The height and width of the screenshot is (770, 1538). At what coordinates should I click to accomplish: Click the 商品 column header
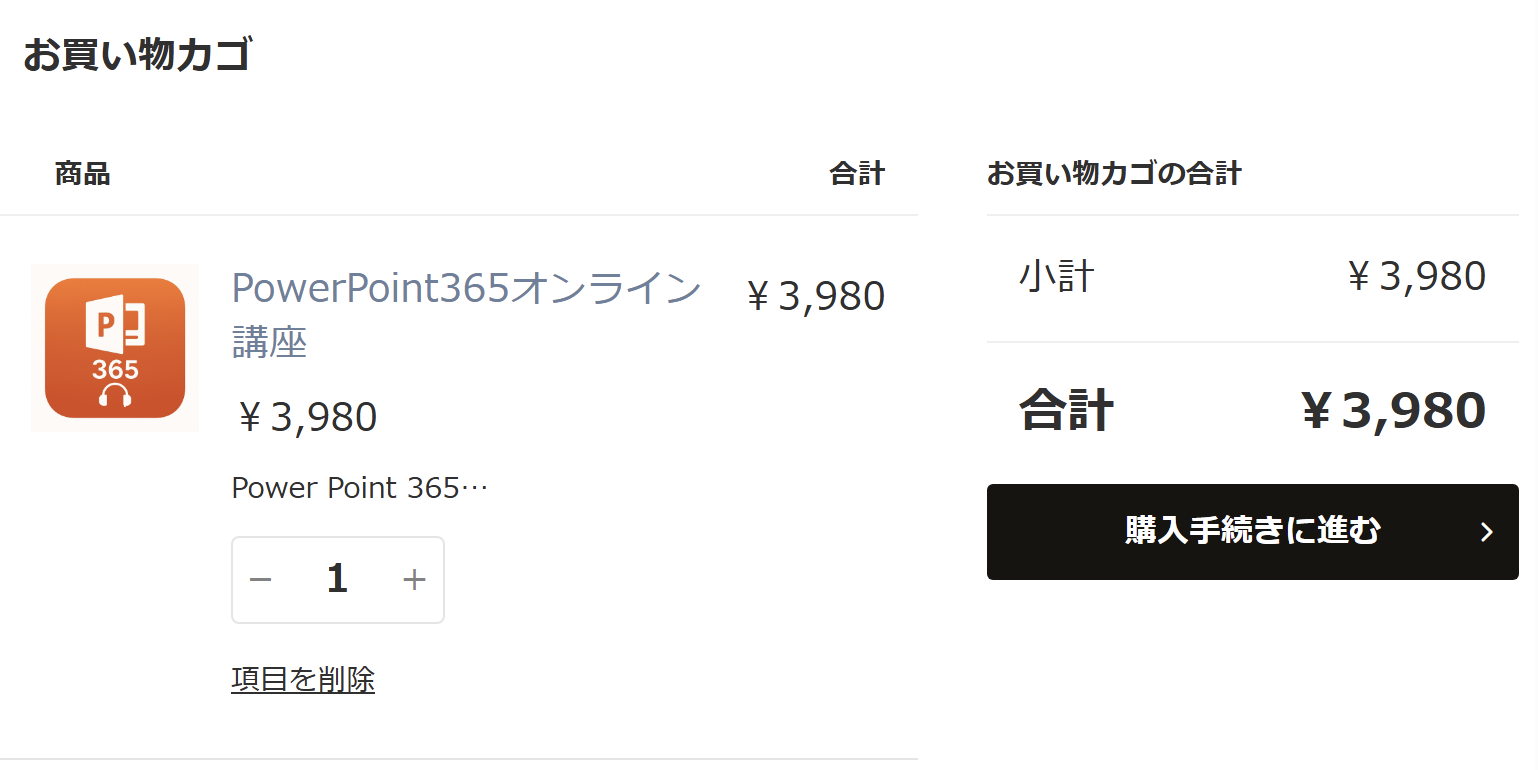tap(82, 174)
